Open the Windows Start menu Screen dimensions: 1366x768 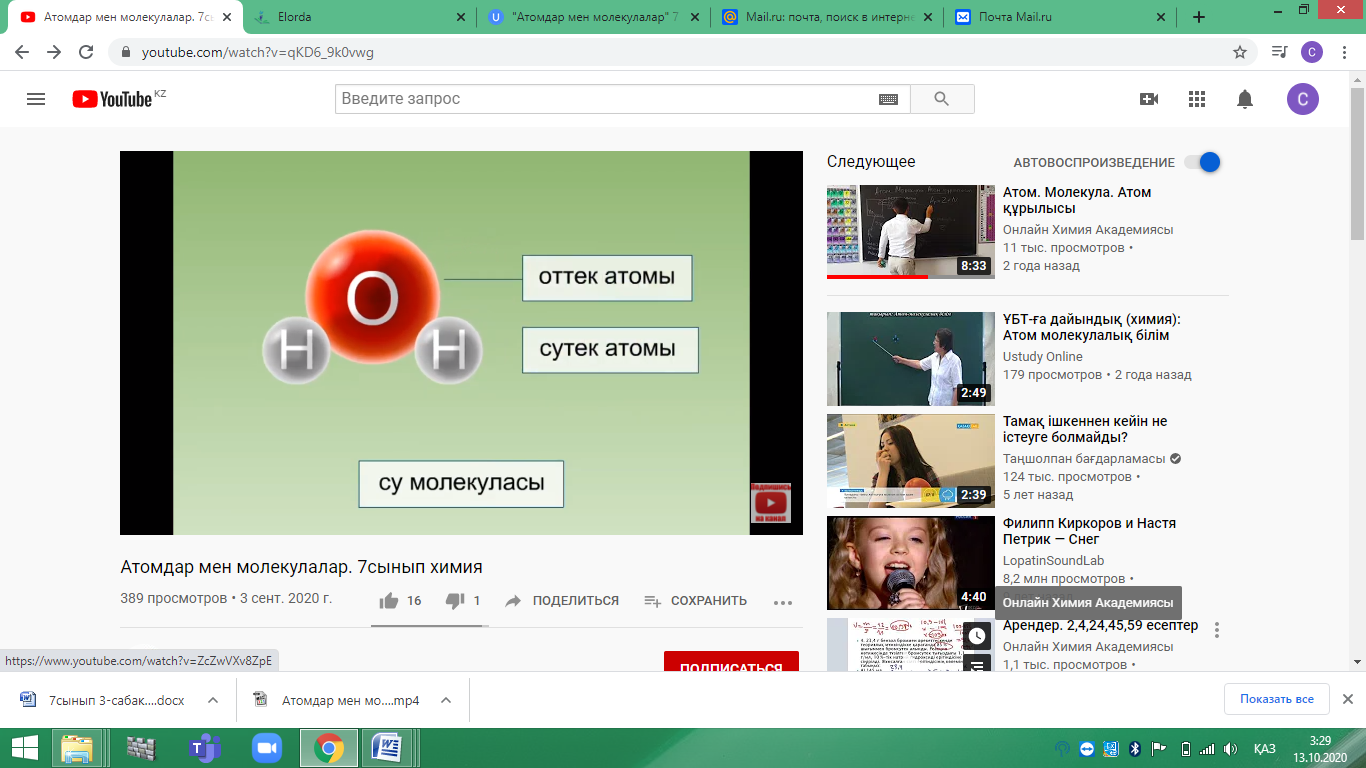coord(24,748)
